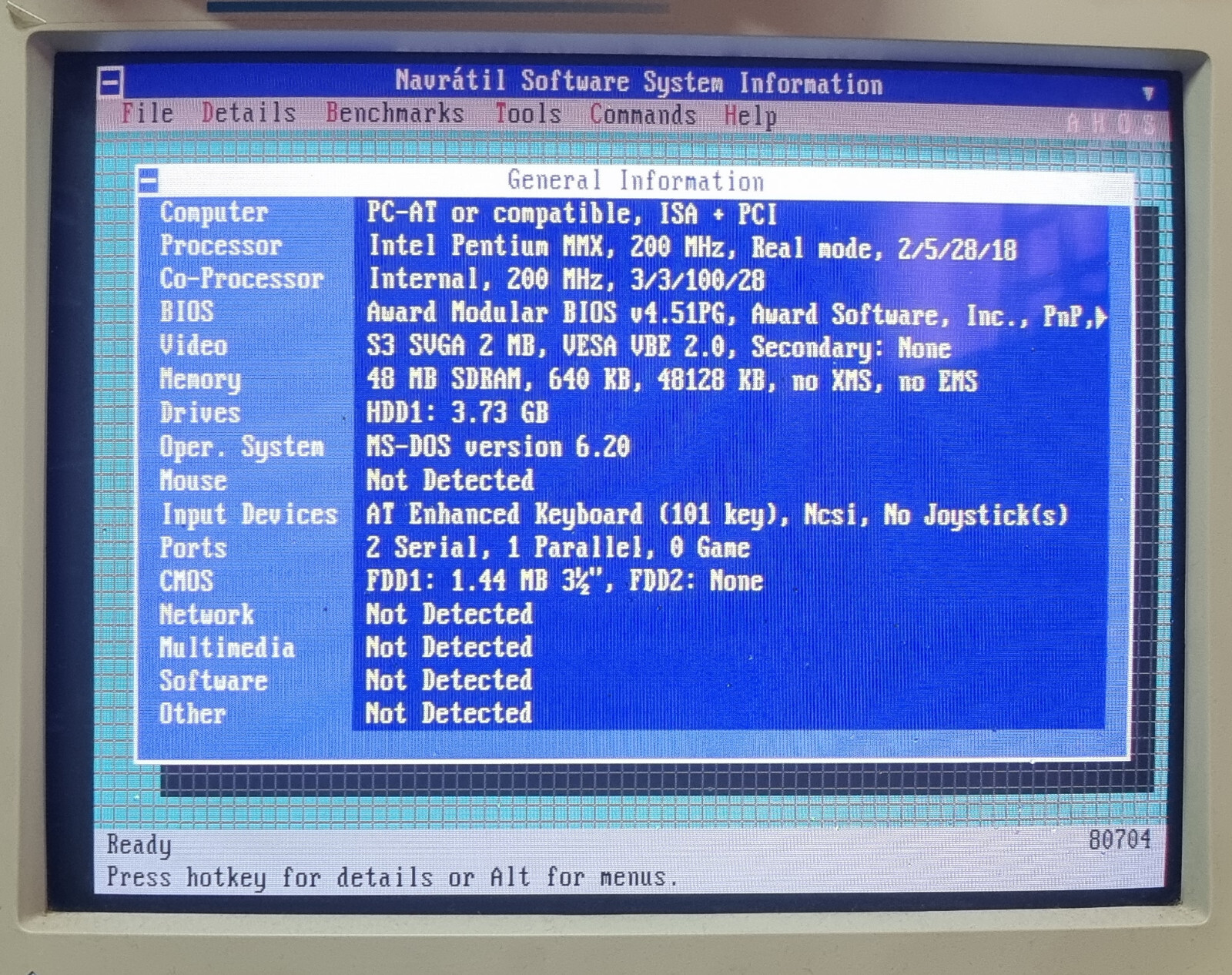
Task: Select the Other row label
Action: point(192,714)
